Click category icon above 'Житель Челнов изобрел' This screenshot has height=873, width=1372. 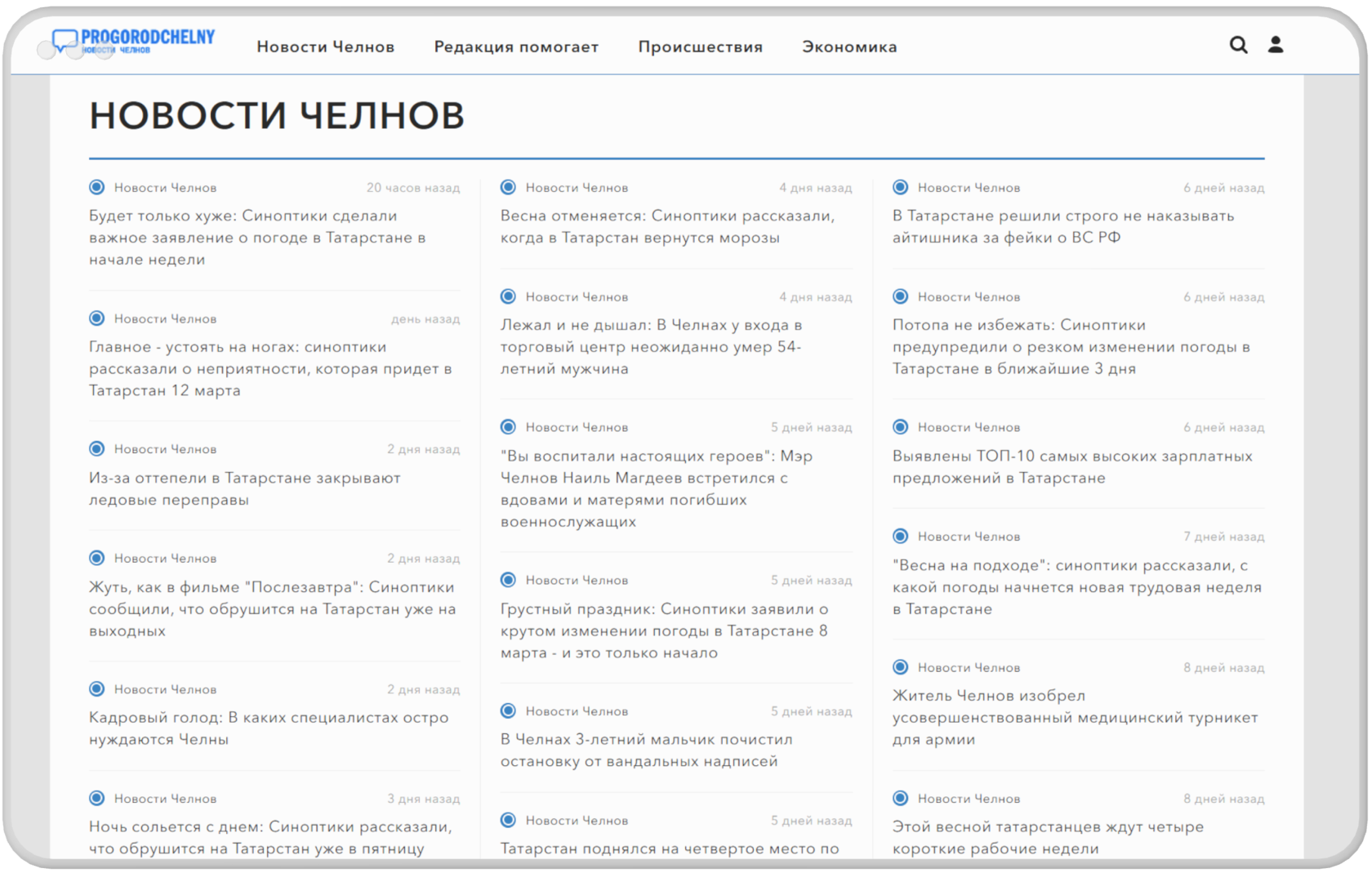(x=900, y=666)
